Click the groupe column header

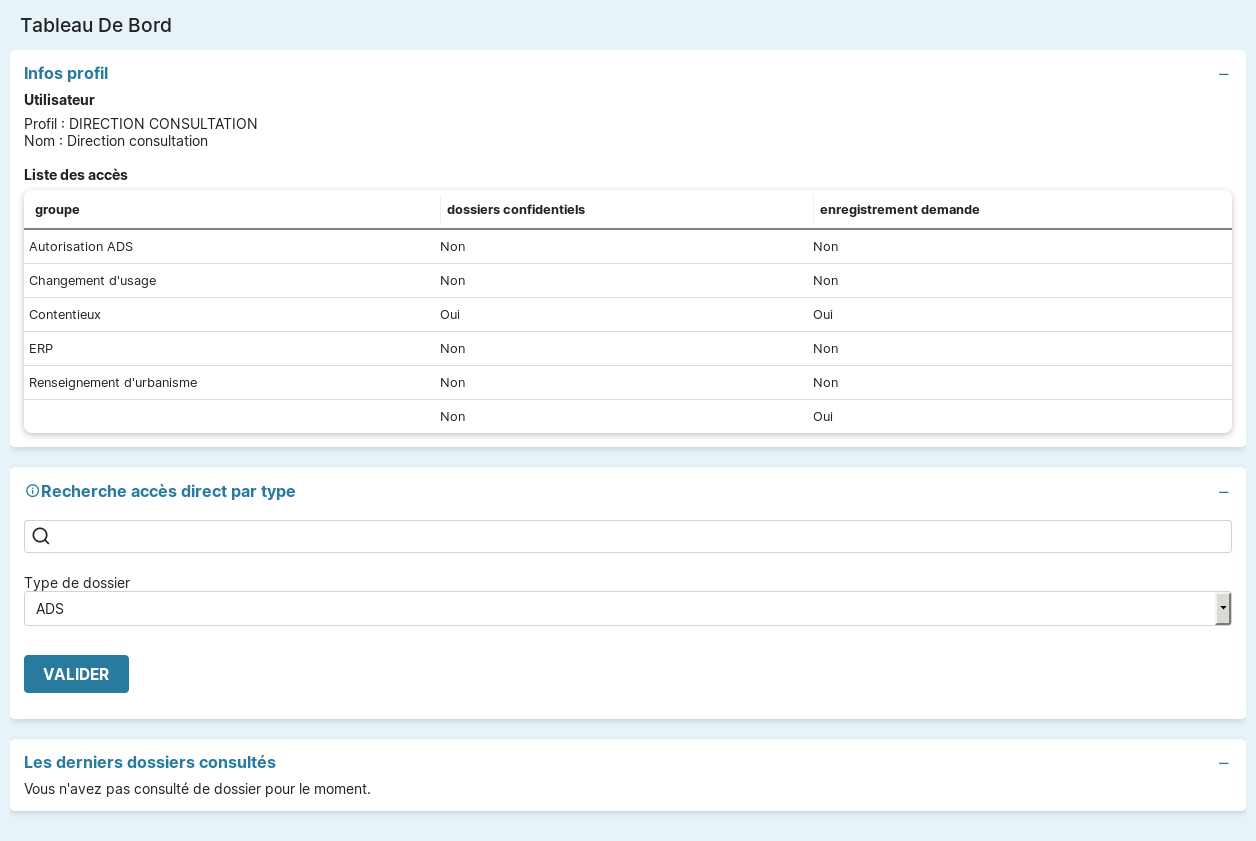click(x=57, y=209)
